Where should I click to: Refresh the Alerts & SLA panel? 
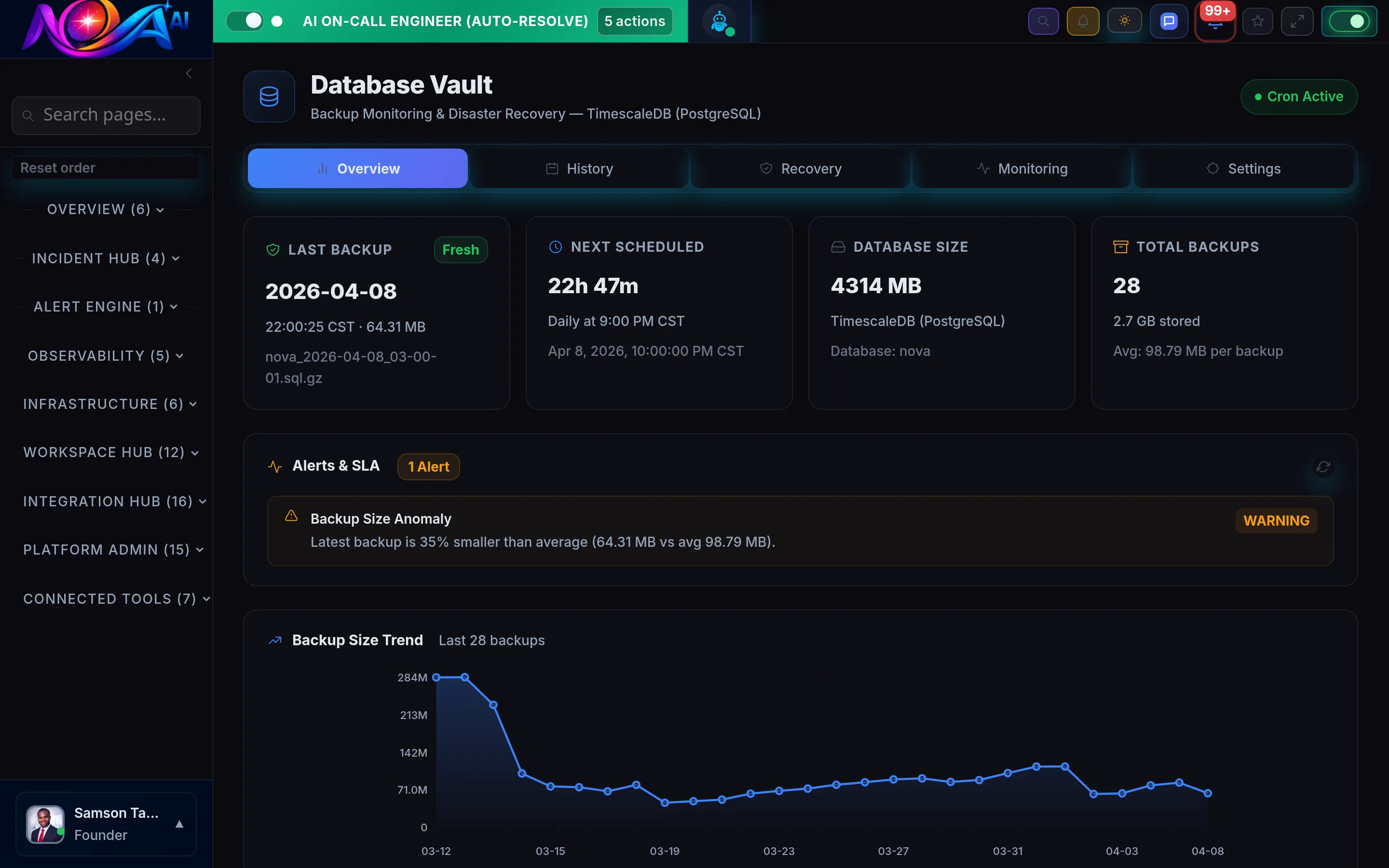[1323, 467]
